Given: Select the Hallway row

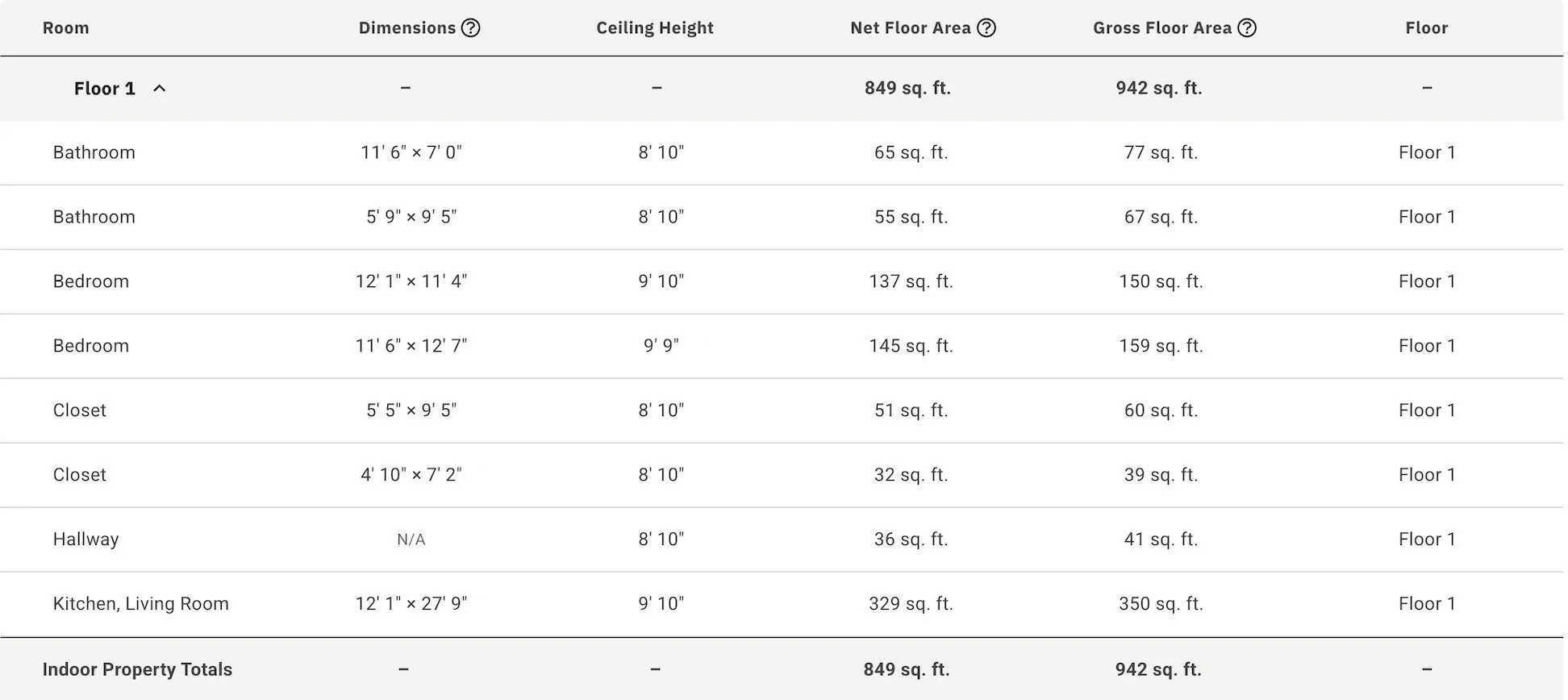Looking at the screenshot, I should tap(782, 540).
